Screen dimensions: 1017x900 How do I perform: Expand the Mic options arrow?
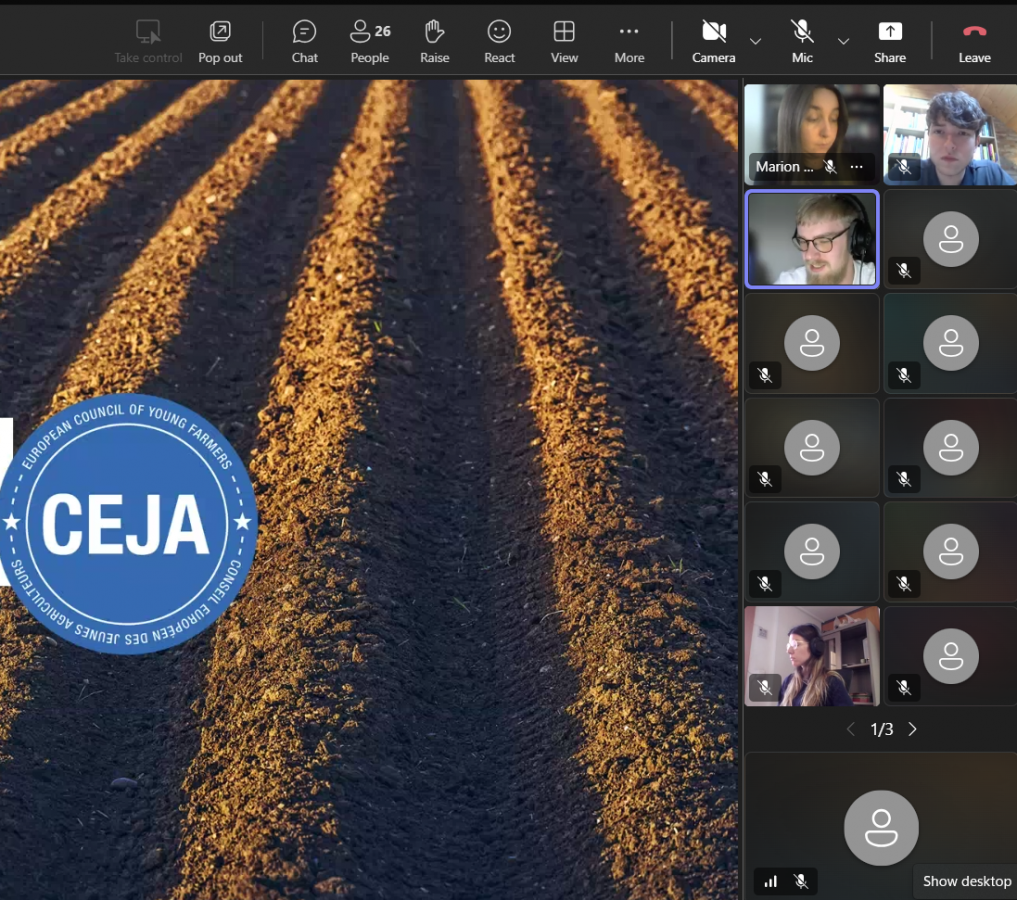click(843, 41)
